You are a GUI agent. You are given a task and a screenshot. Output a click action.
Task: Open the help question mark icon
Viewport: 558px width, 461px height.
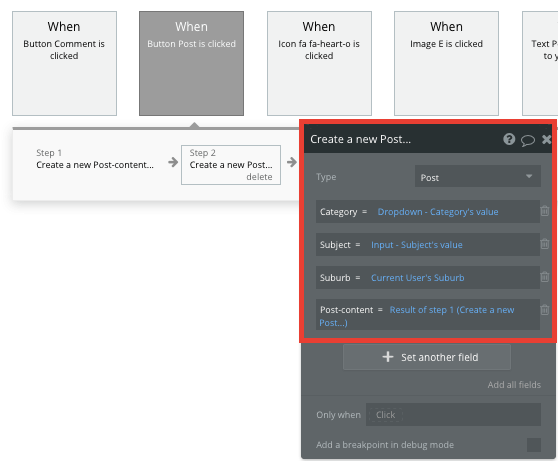pos(509,139)
